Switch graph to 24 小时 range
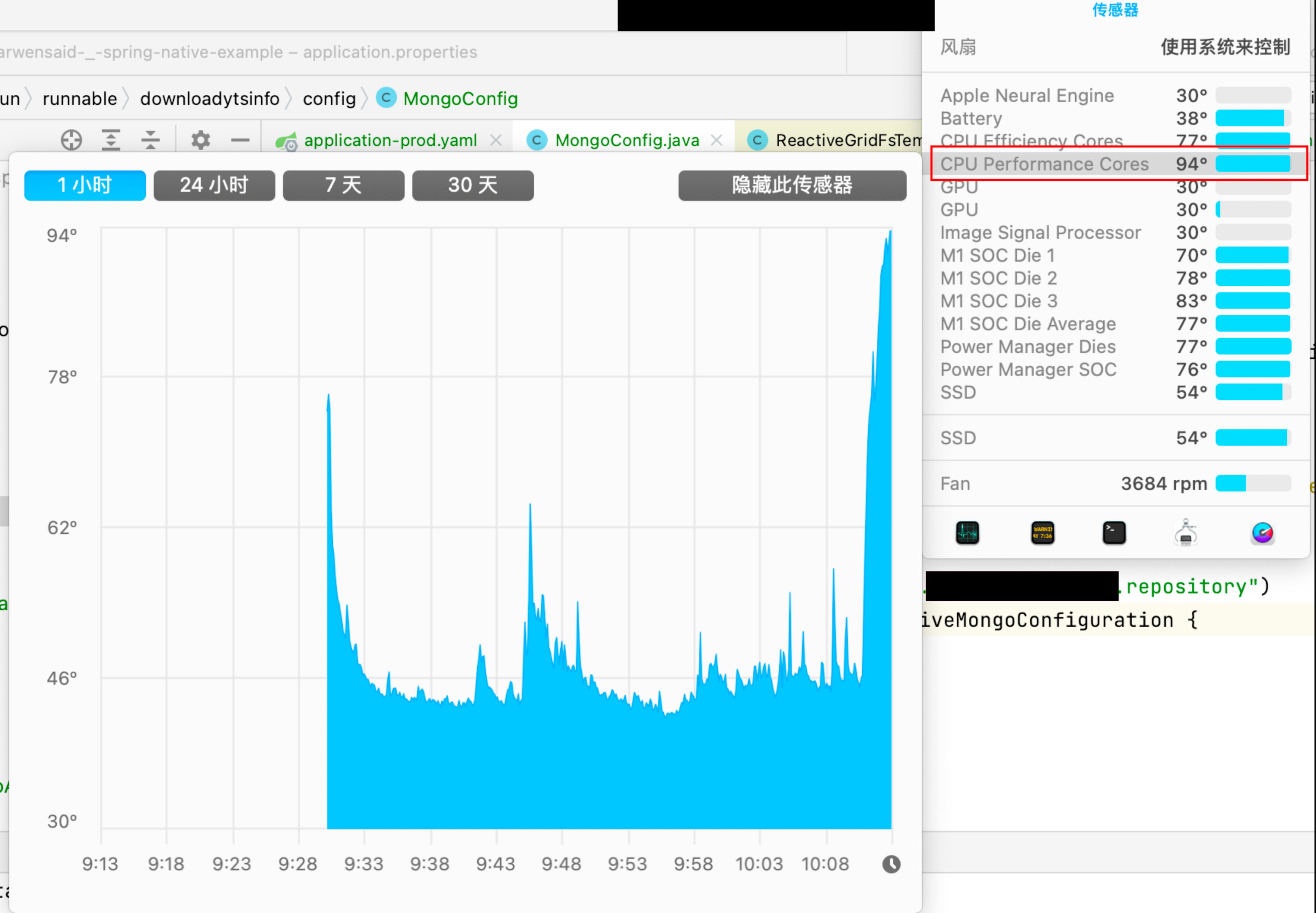The width and height of the screenshot is (1316, 913). (214, 185)
